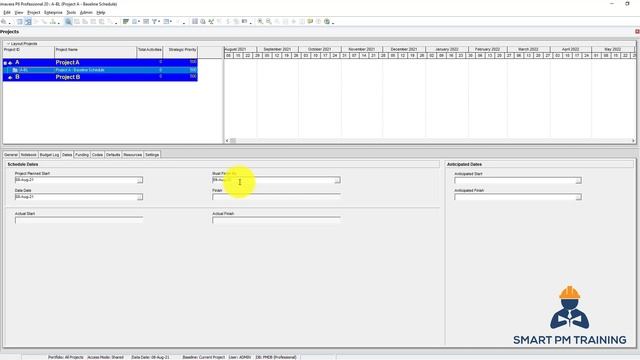640x360 pixels.
Task: Close the Projects pane with red X
Action: pos(637,31)
